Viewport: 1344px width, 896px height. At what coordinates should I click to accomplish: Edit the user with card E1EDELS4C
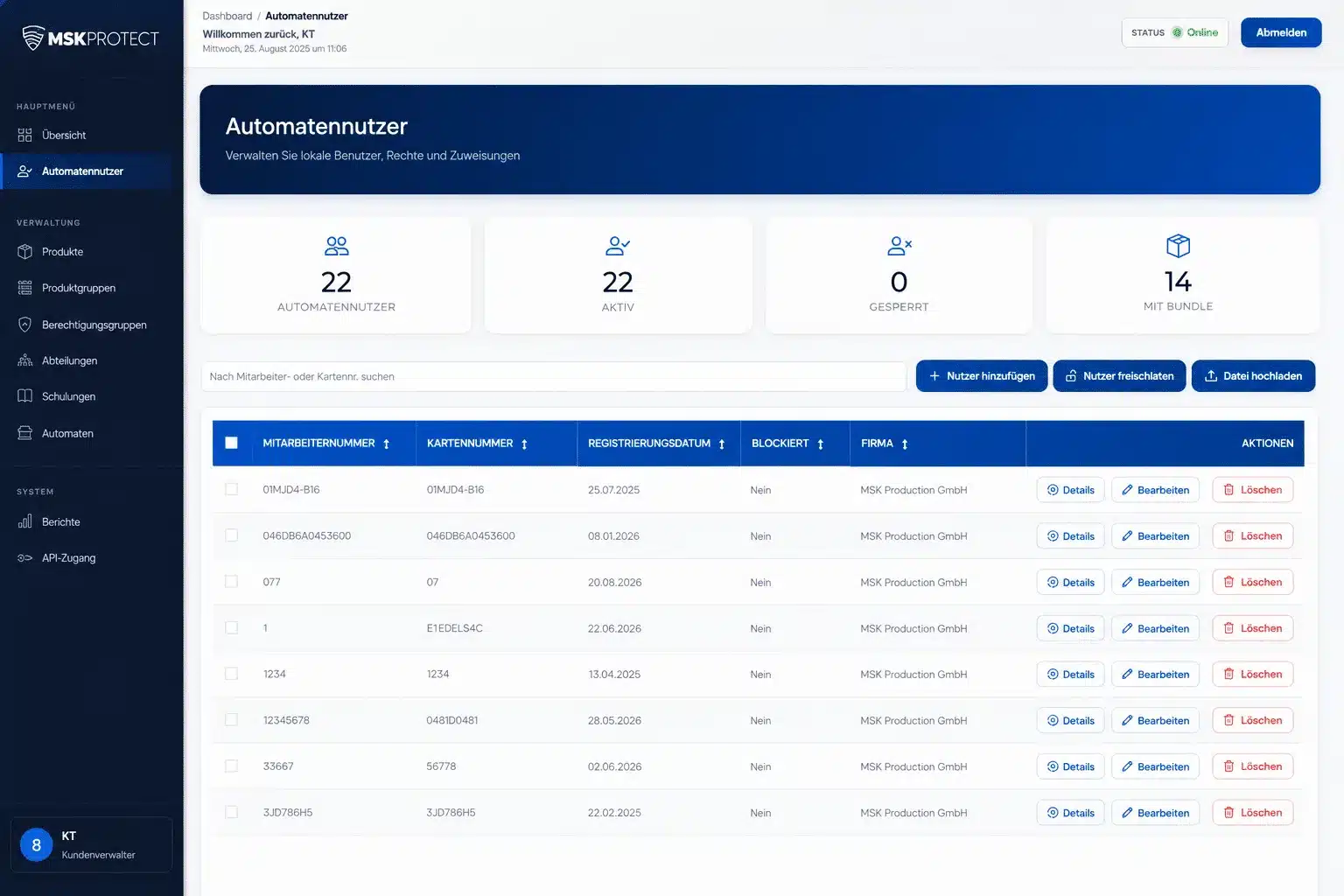click(x=1155, y=628)
